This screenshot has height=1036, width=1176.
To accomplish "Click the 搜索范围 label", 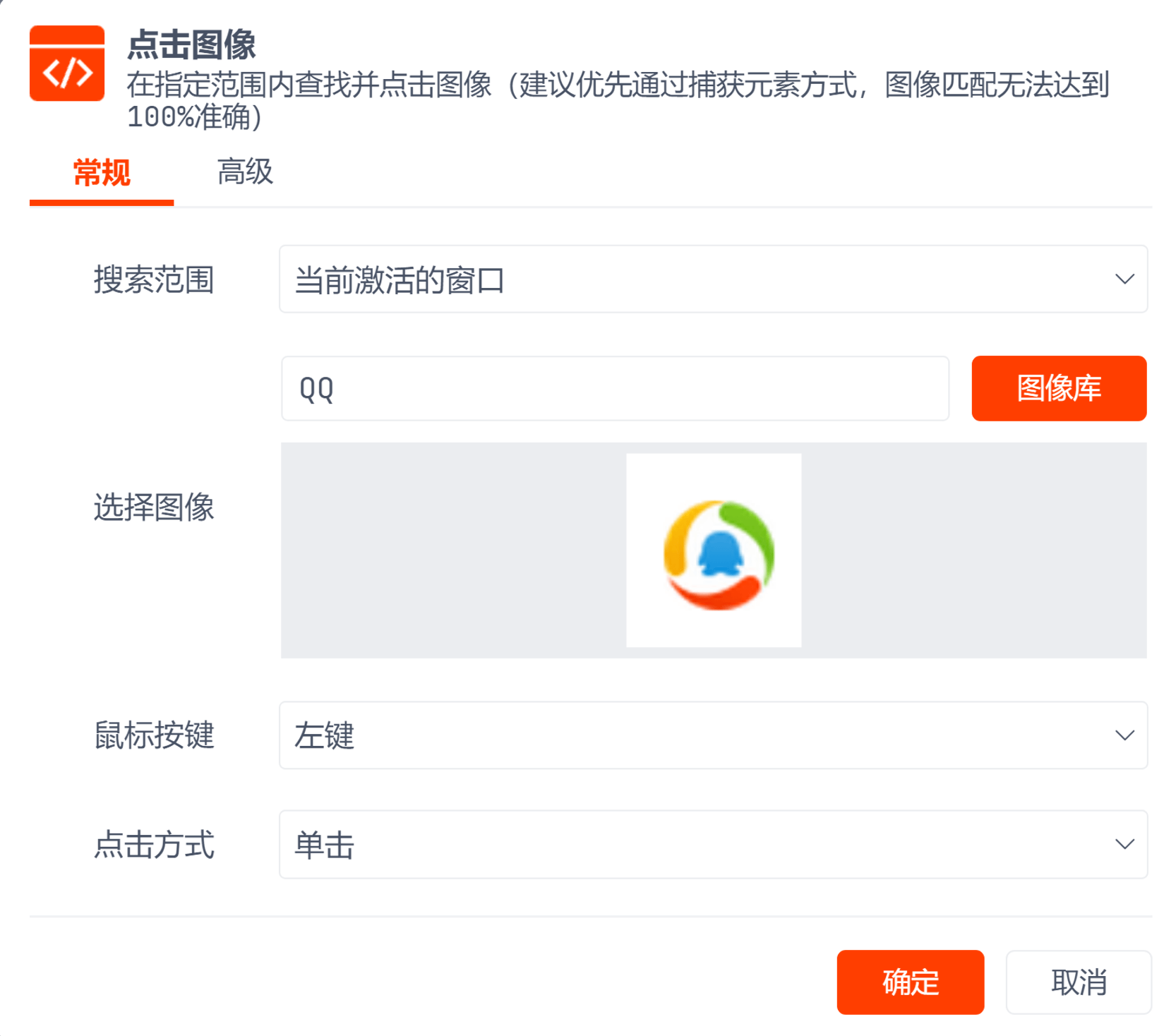I will click(154, 279).
